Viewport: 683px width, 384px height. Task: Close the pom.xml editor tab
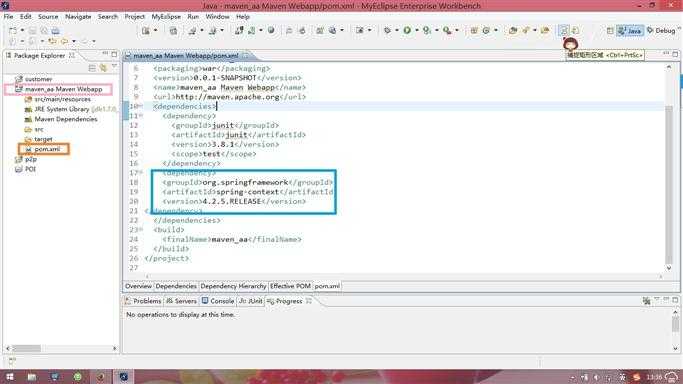pyautogui.click(x=246, y=56)
